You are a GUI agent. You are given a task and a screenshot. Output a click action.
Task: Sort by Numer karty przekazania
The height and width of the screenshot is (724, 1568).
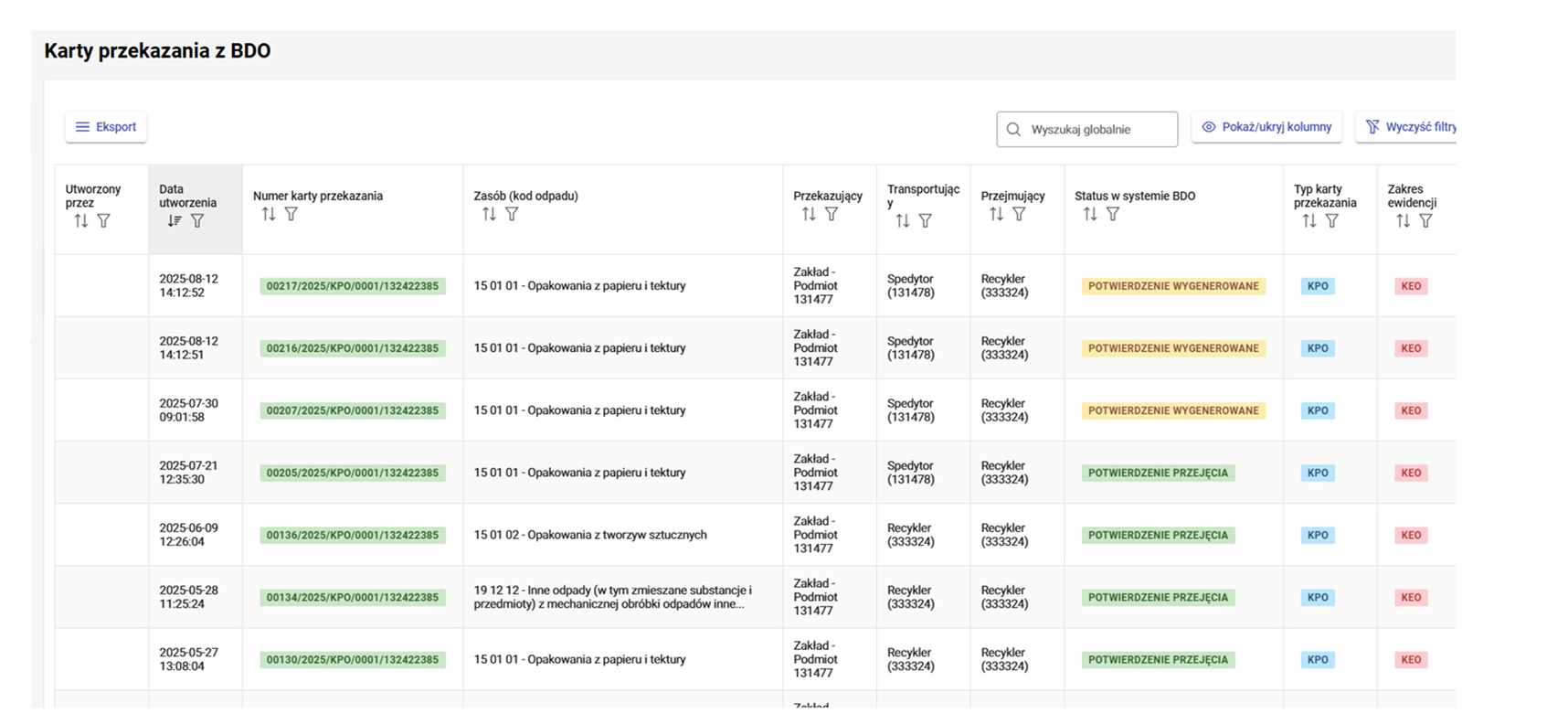[x=269, y=214]
